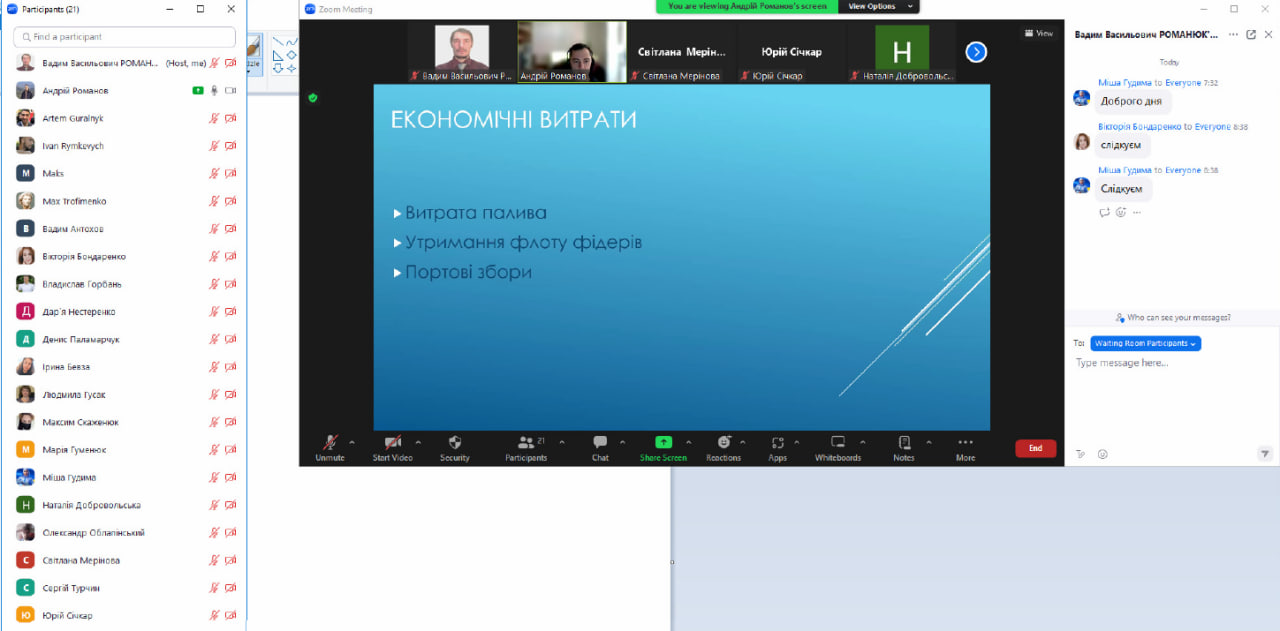Viewport: 1280px width, 631px height.
Task: Show next video thumbnails with blue arrow
Action: coord(976,52)
